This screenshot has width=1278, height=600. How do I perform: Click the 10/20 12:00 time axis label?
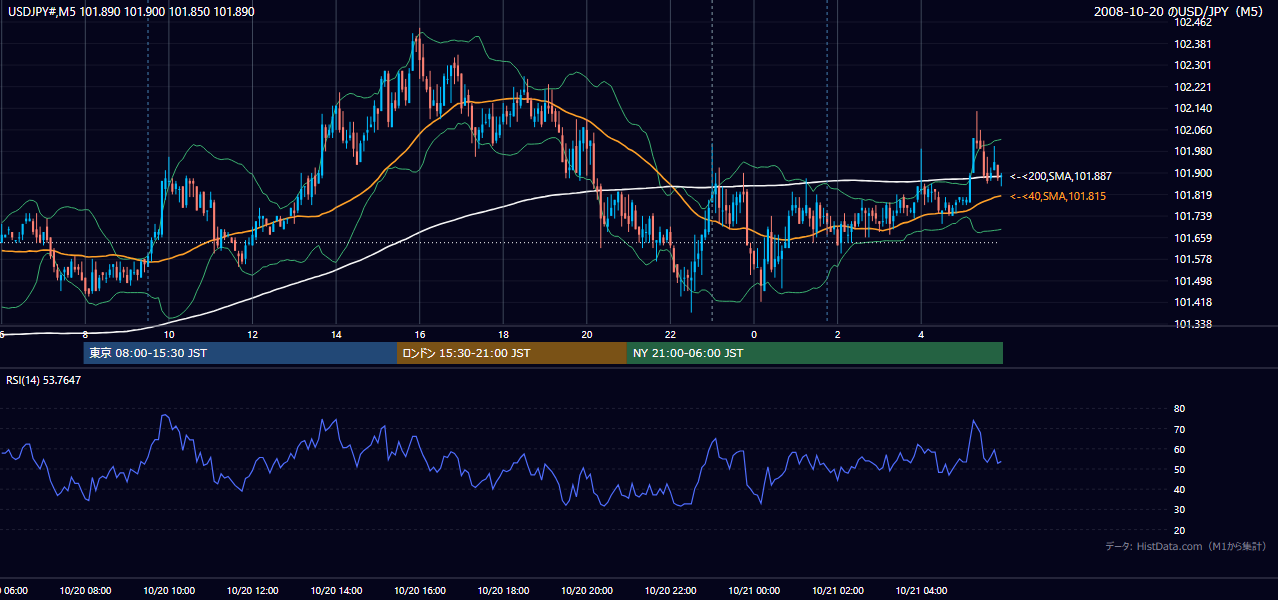coord(252,591)
